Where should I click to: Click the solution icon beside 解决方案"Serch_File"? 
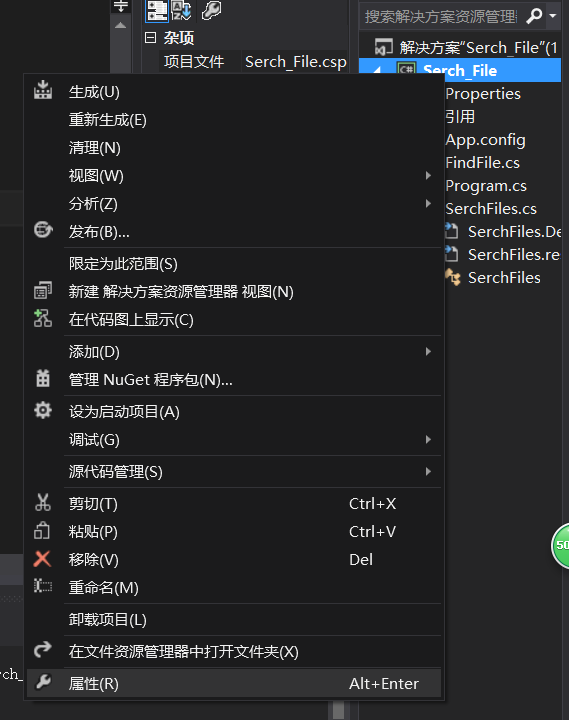click(x=383, y=47)
